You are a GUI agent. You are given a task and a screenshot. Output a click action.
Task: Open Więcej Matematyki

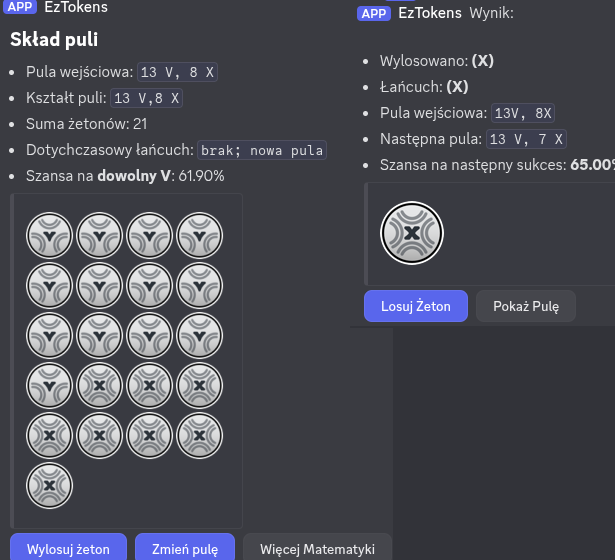317,548
